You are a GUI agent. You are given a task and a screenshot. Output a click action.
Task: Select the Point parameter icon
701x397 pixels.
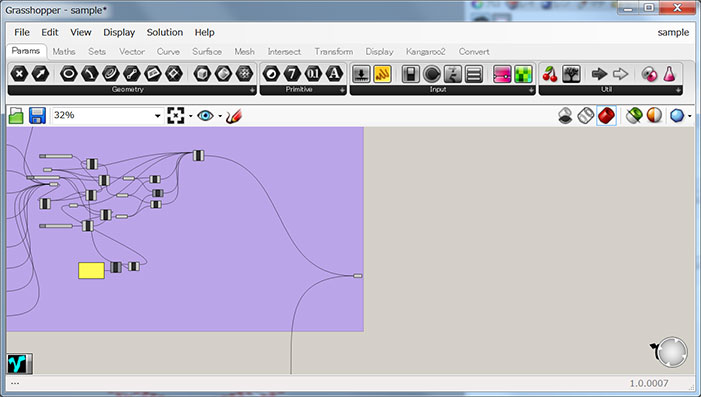[x=19, y=74]
